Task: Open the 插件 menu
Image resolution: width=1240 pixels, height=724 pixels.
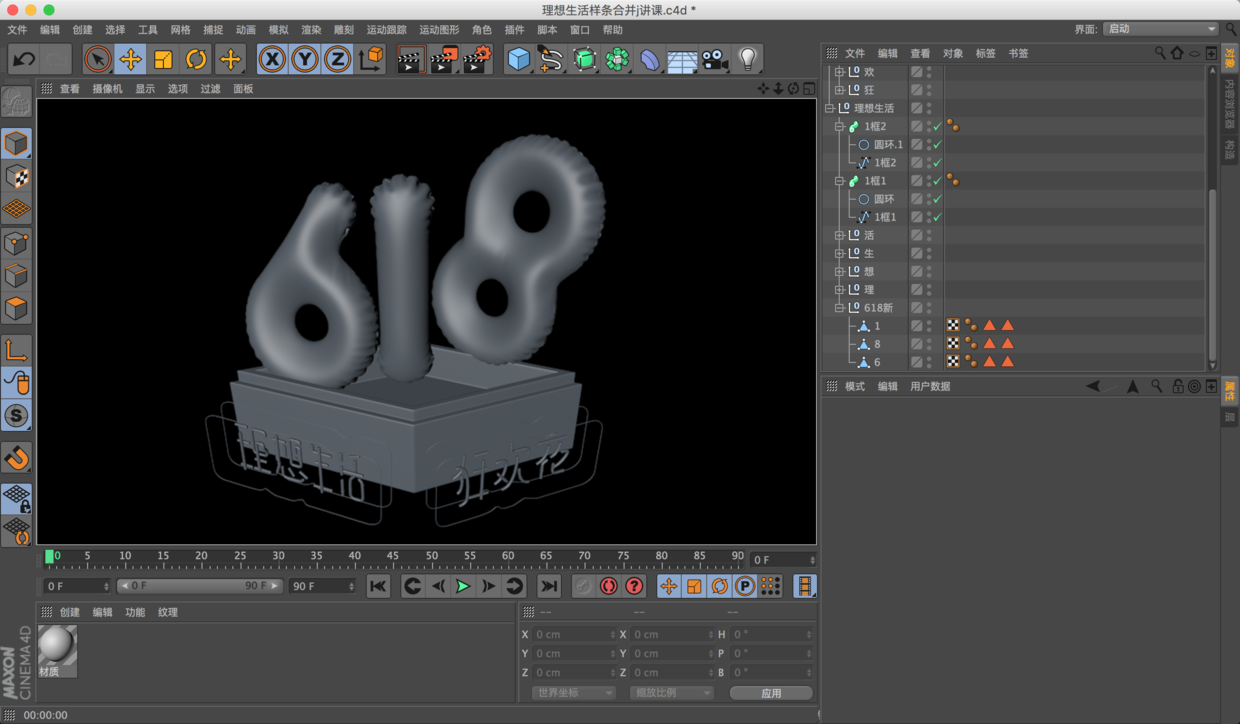Action: pos(514,30)
